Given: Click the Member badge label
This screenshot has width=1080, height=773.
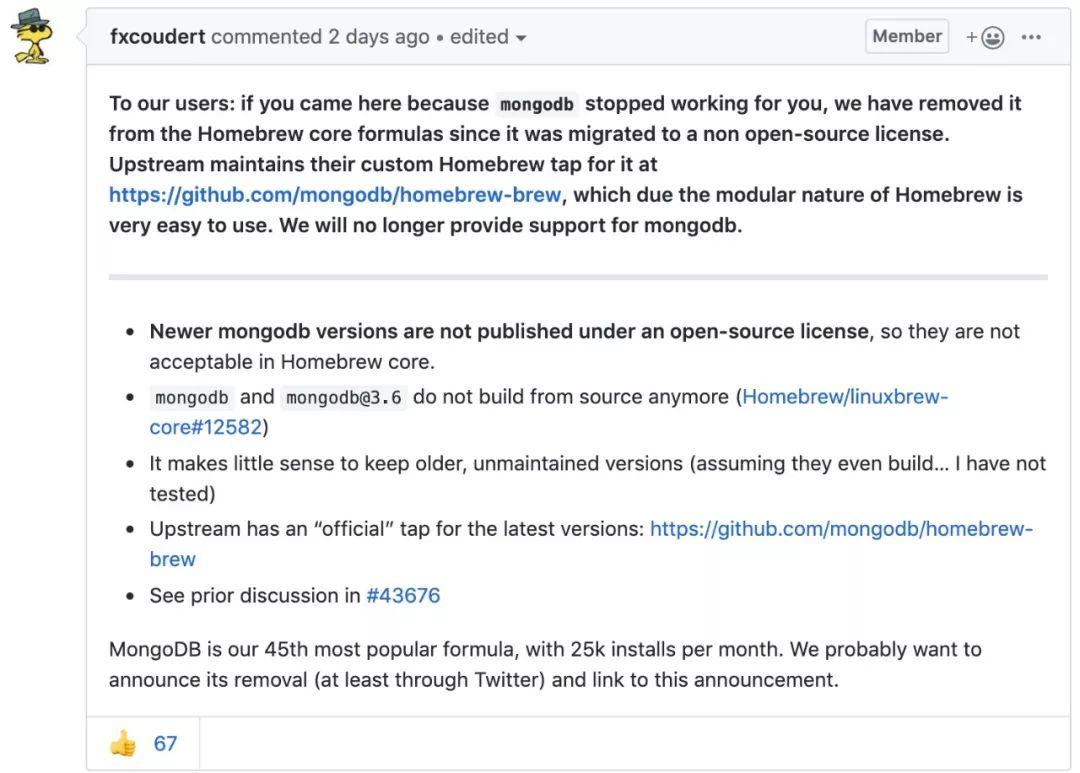Looking at the screenshot, I should (x=906, y=36).
